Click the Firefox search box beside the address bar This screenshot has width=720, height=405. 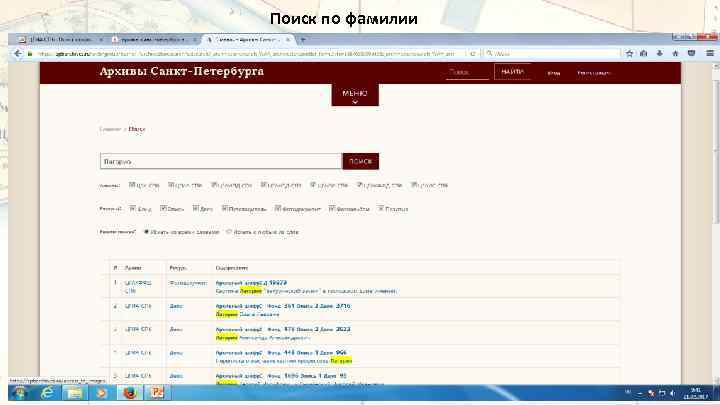(x=553, y=54)
